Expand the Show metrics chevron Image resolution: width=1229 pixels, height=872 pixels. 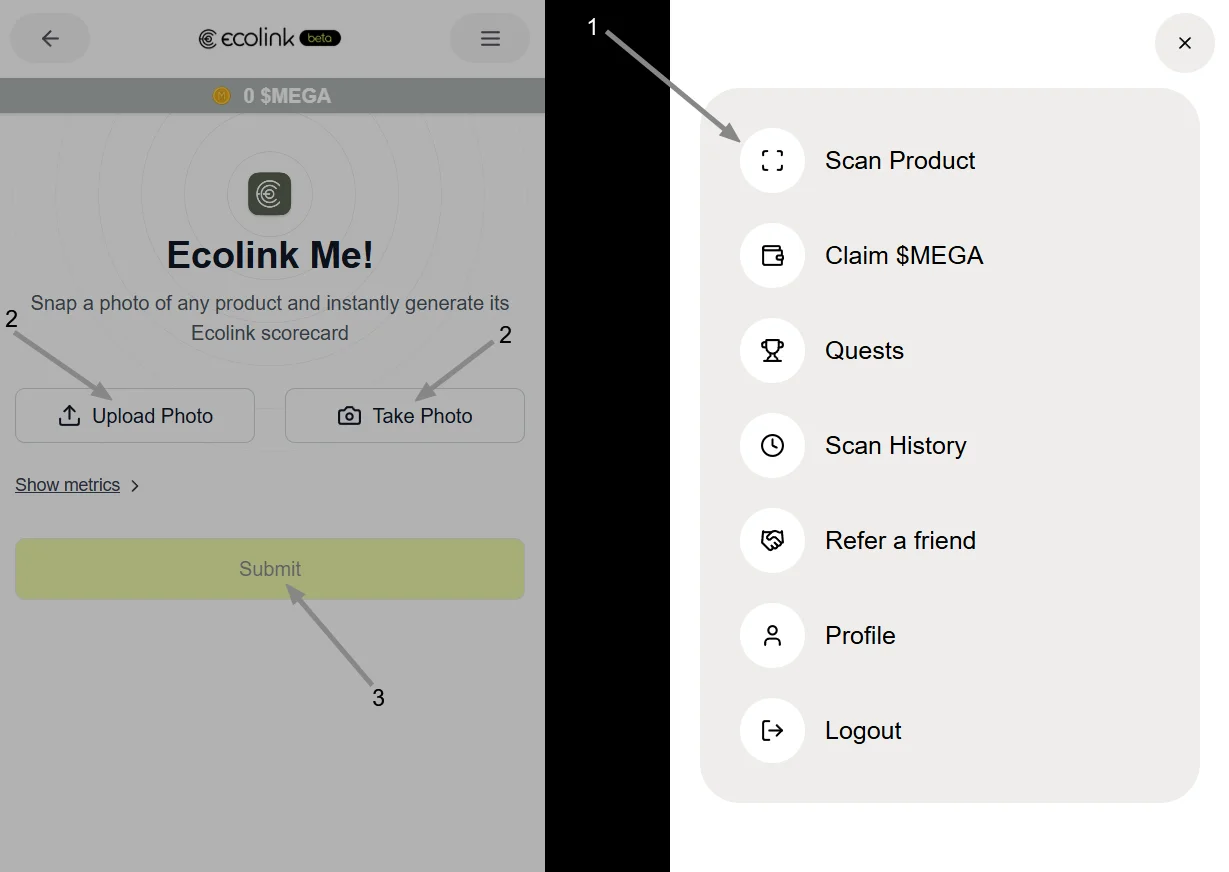(135, 486)
